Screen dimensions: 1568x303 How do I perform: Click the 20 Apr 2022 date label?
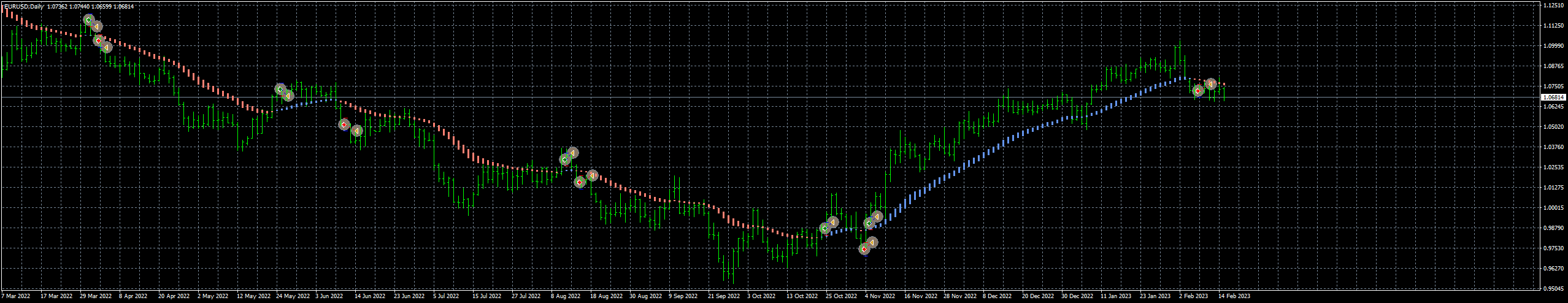click(x=174, y=296)
